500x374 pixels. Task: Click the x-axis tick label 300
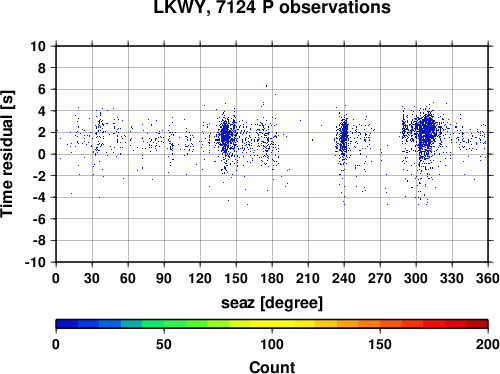coord(416,278)
